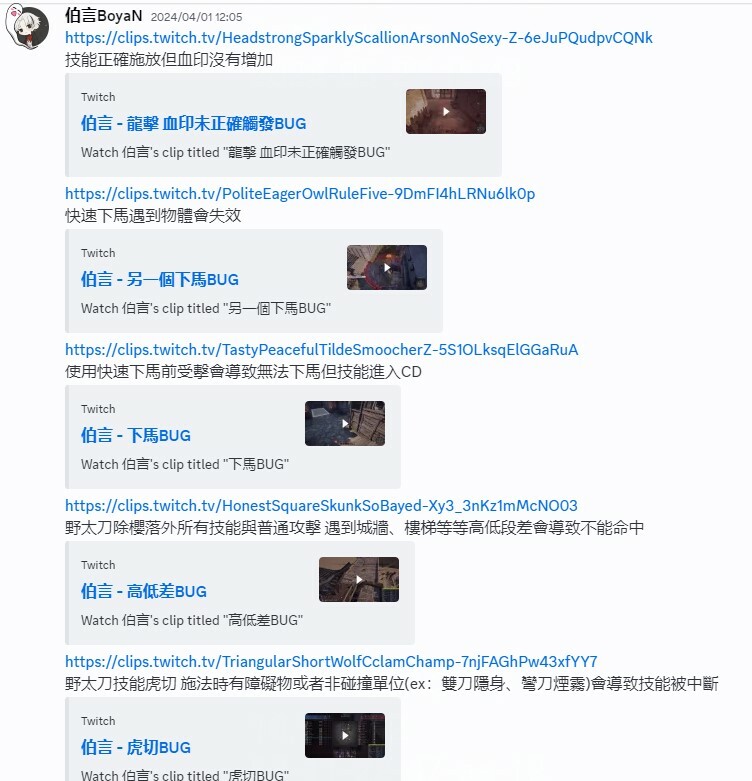Open embed title 伯言 - 下馬BUG
This screenshot has width=752, height=781.
[x=136, y=435]
